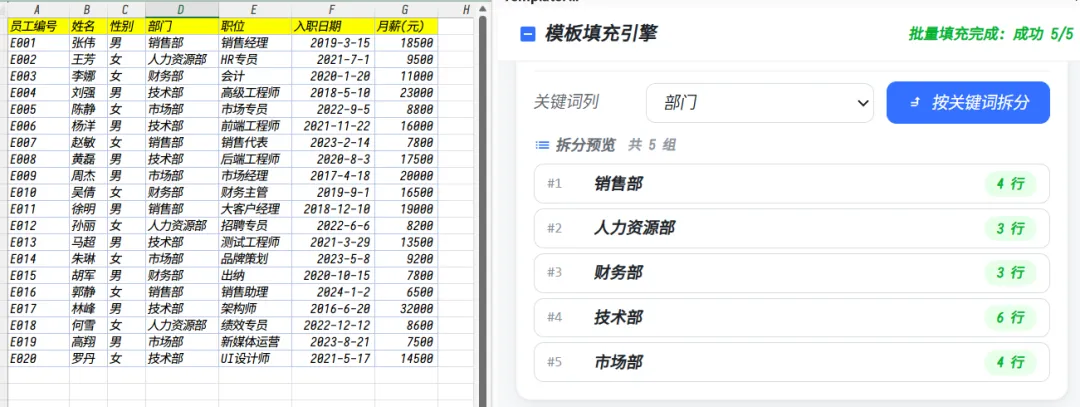Click the 批量填充完成 status text

[991, 34]
